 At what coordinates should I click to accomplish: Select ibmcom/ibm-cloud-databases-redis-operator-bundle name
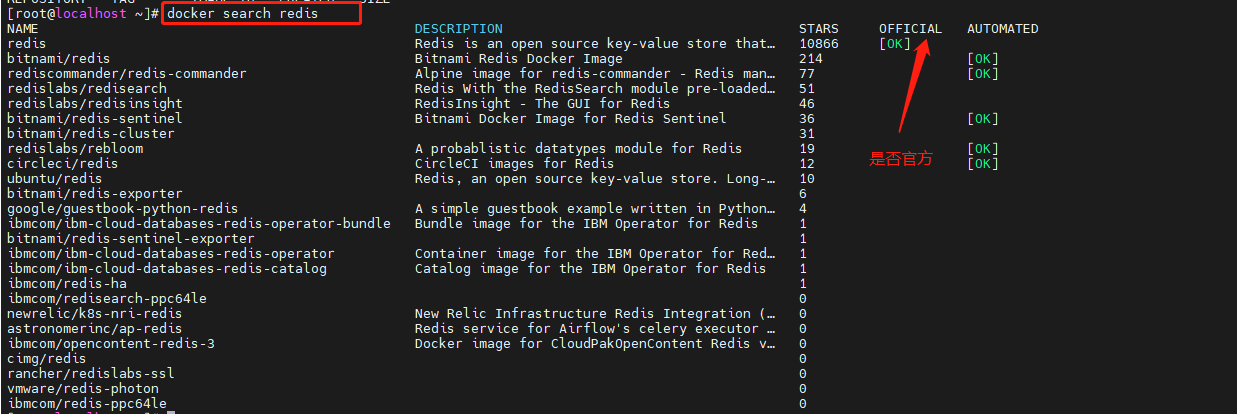tap(198, 224)
